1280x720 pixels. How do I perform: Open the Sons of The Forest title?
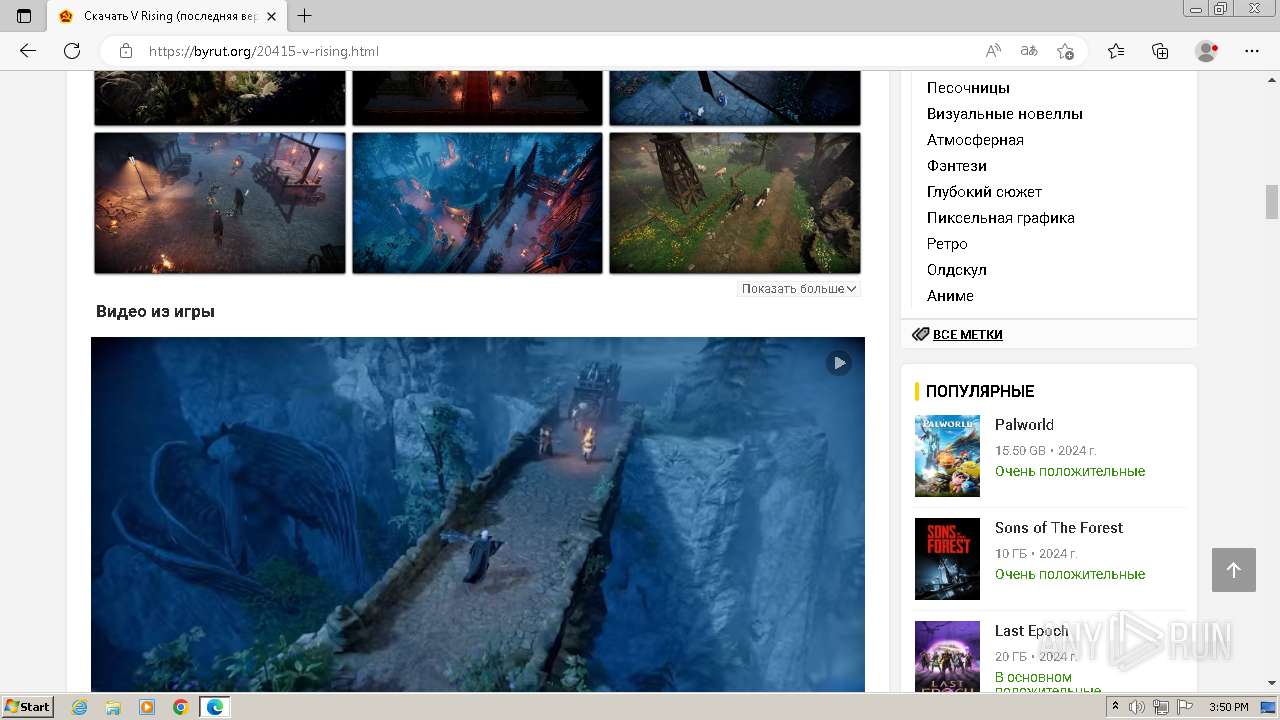(1059, 528)
